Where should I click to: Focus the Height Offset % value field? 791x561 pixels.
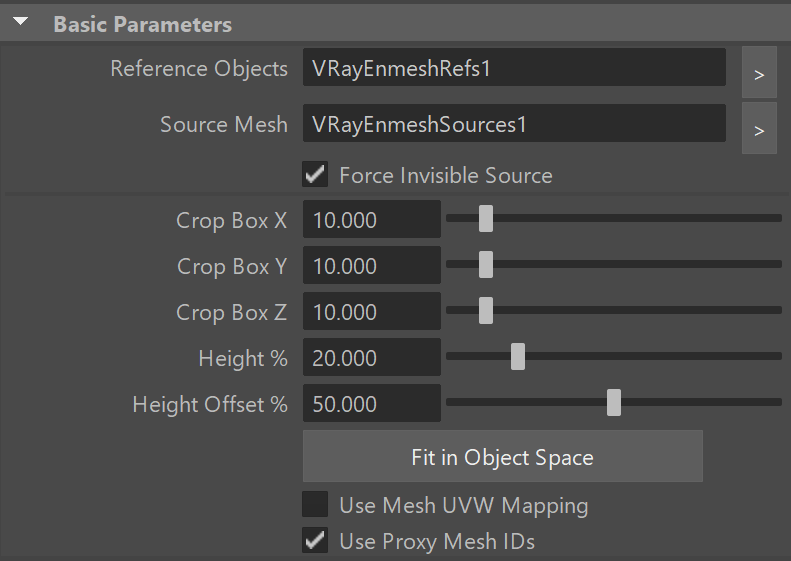pos(372,403)
